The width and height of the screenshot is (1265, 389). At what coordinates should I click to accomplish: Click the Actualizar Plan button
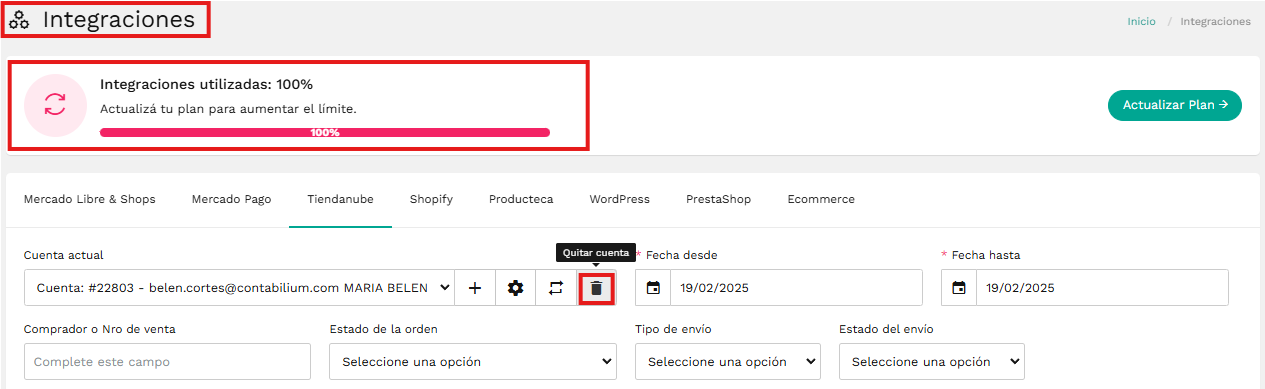1175,105
